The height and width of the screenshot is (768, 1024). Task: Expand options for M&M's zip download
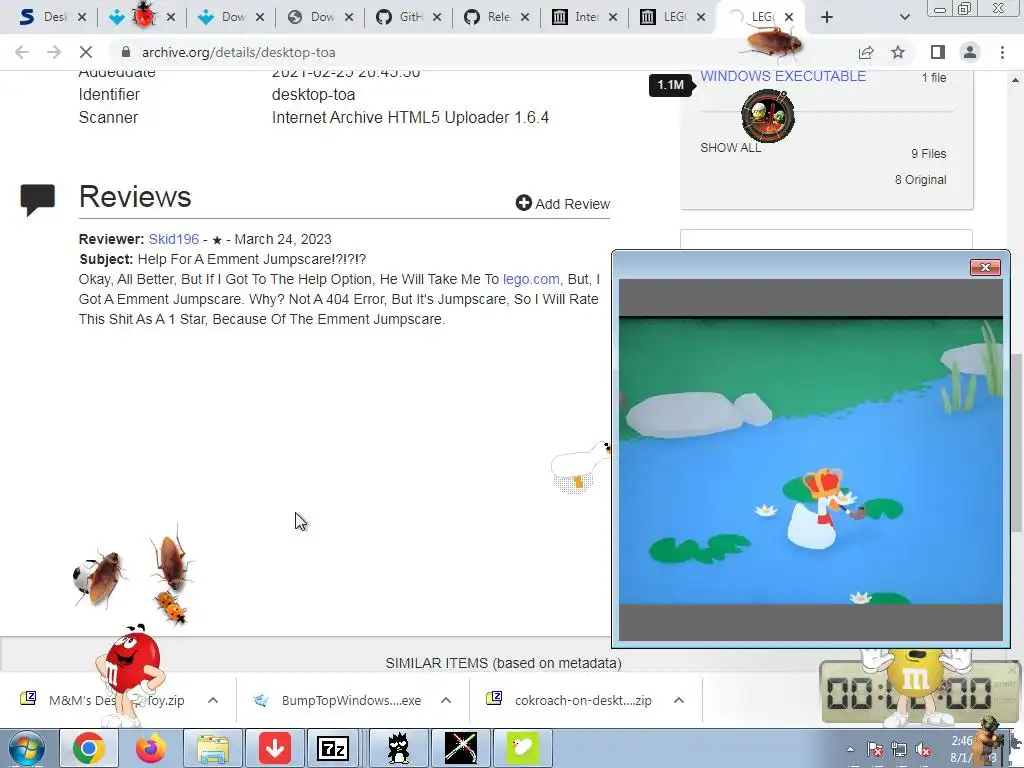point(213,700)
